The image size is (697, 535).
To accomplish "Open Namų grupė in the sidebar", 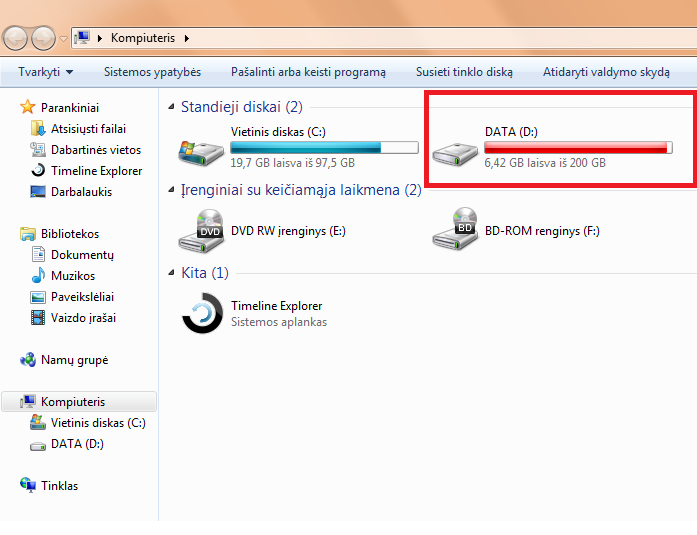I will (x=64, y=359).
